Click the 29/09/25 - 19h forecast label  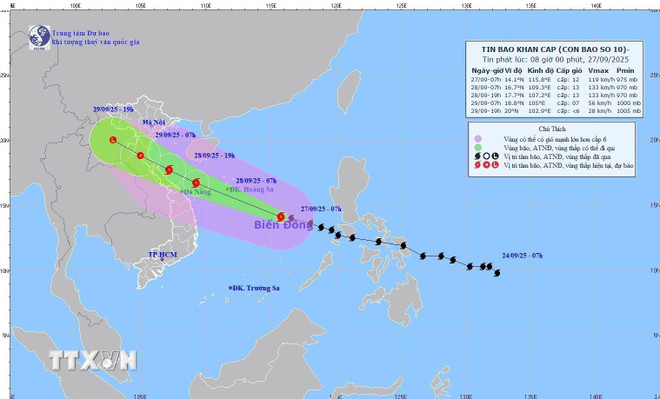click(113, 109)
